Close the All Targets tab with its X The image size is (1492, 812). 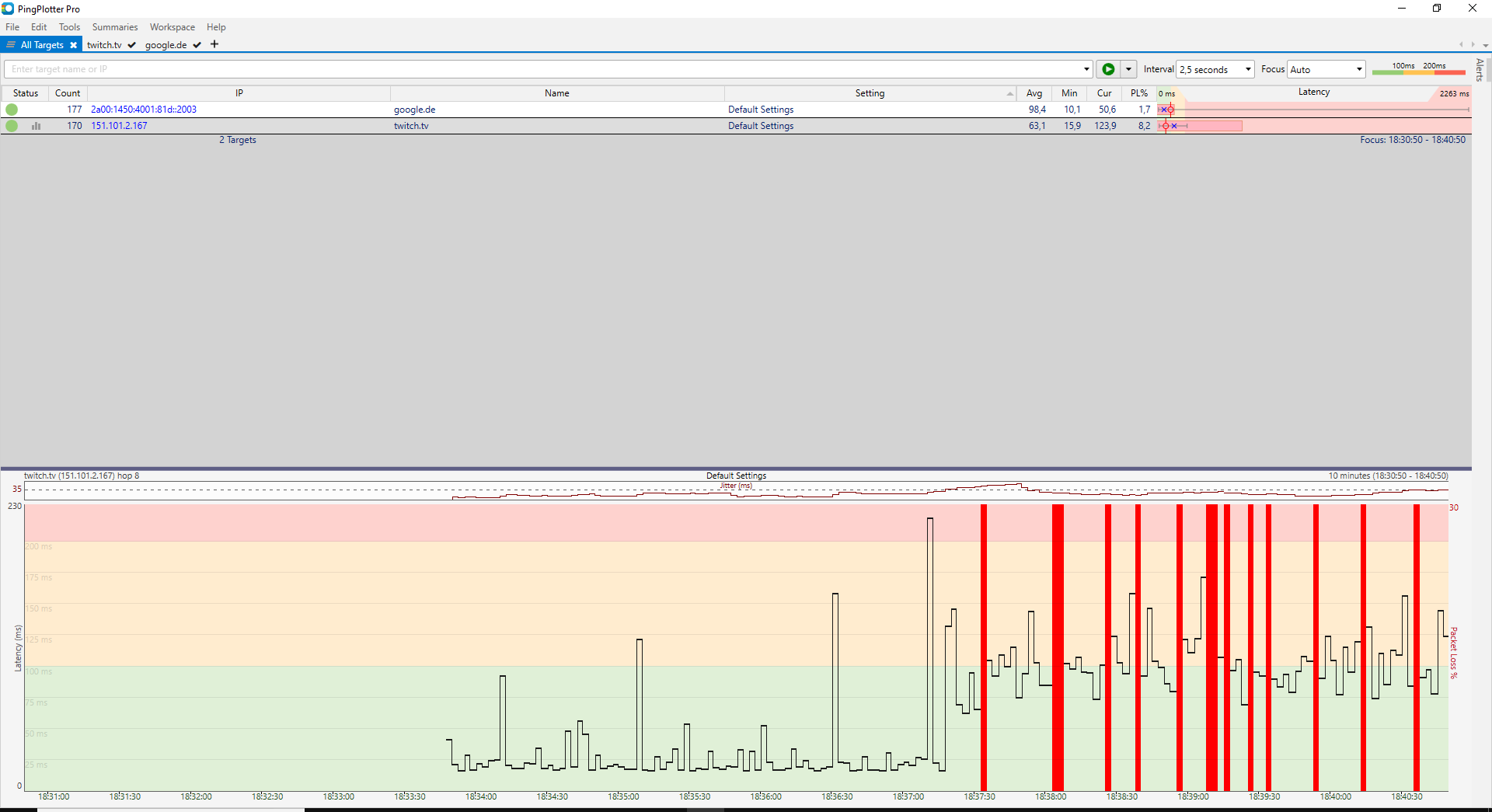pyautogui.click(x=74, y=45)
